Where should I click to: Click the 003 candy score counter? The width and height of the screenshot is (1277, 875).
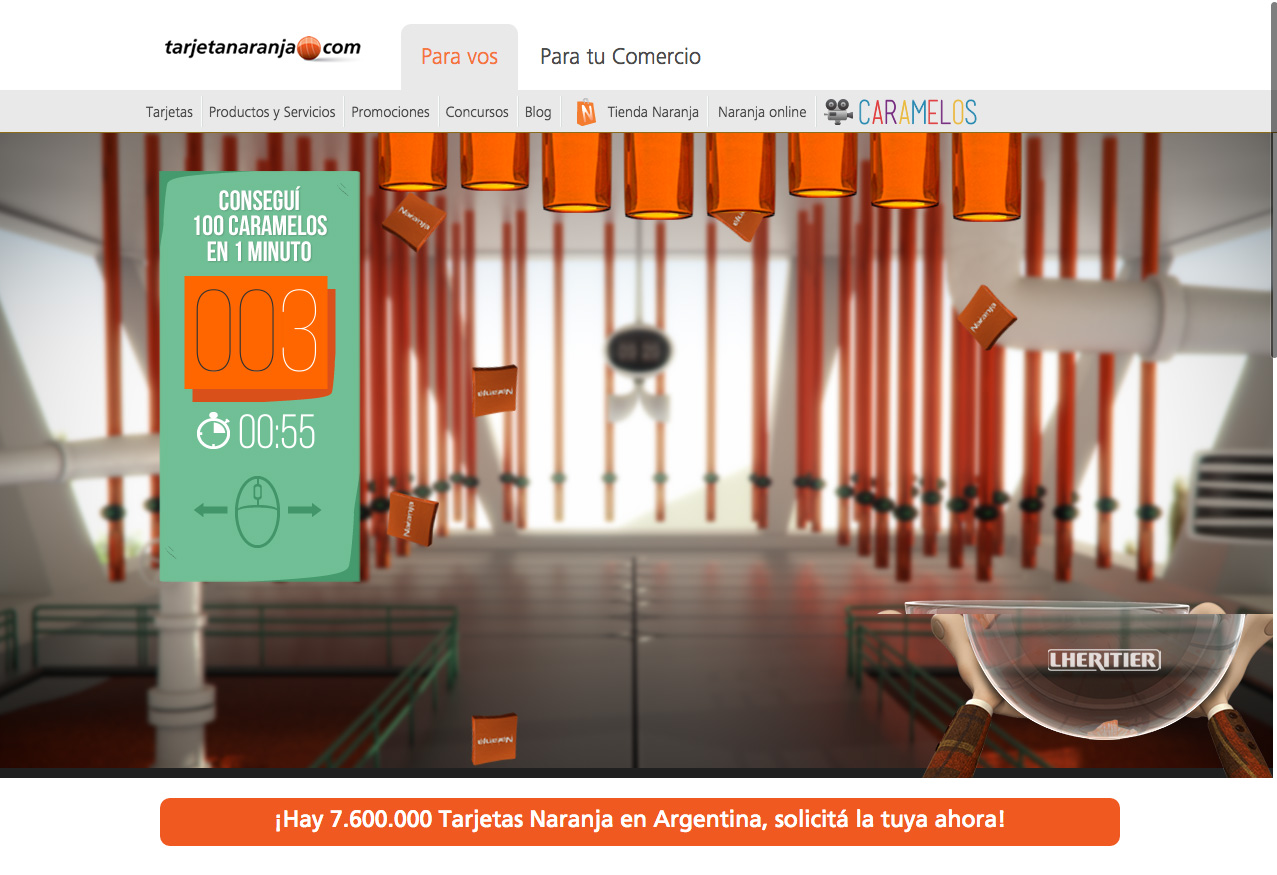tap(257, 332)
